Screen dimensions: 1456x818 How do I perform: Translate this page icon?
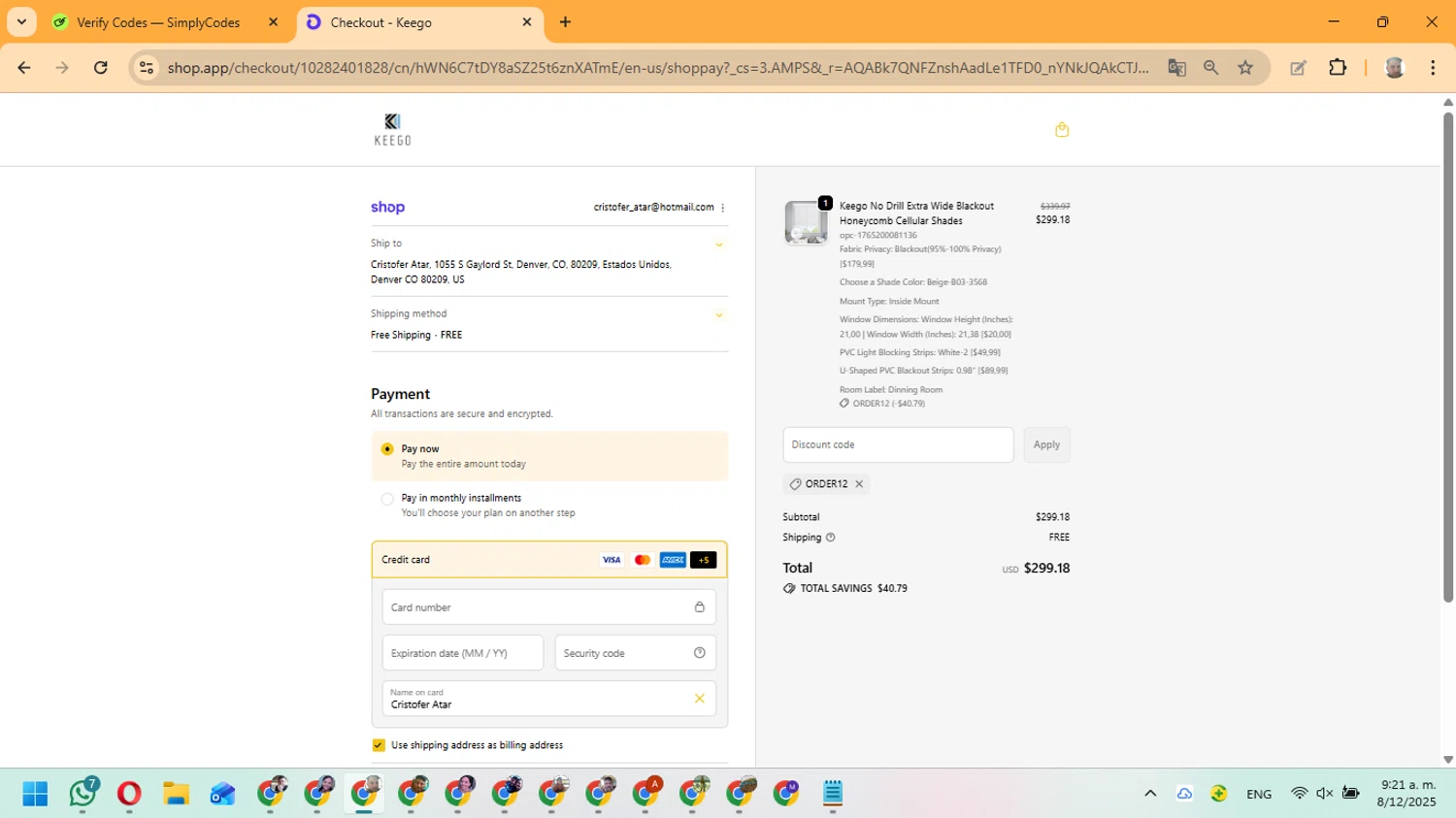pyautogui.click(x=1176, y=68)
